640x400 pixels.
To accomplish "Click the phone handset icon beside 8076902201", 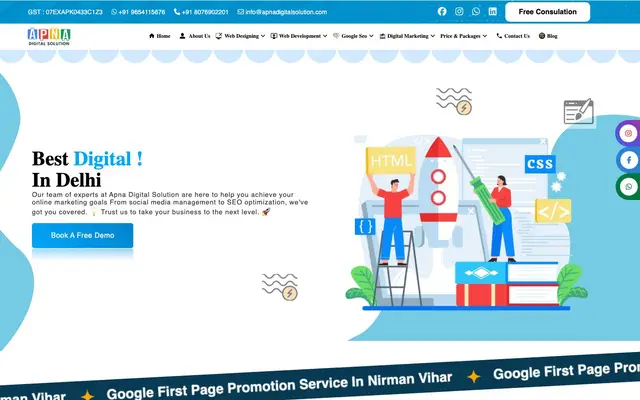I will click(x=177, y=12).
